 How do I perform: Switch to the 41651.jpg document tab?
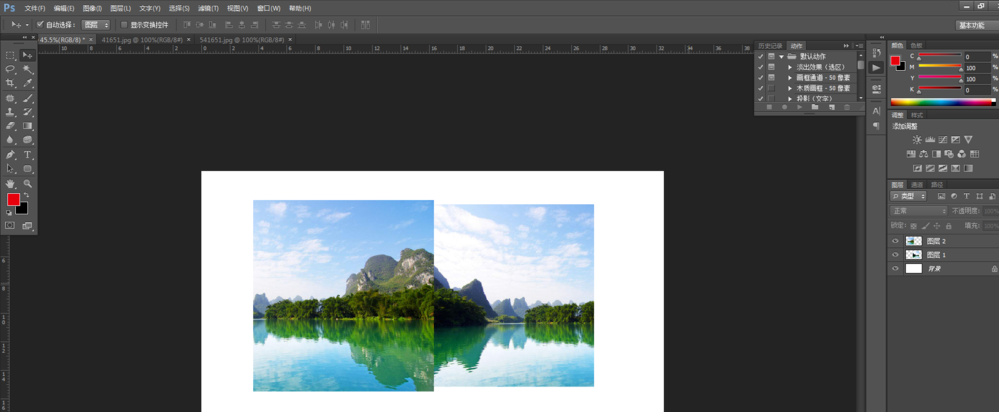coord(142,40)
